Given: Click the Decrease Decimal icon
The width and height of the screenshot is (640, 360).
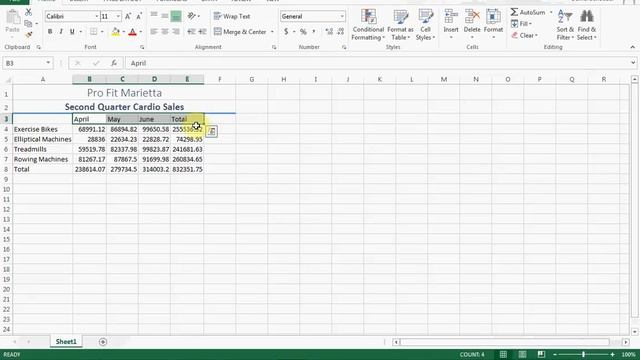Looking at the screenshot, I should pyautogui.click(x=340, y=31).
